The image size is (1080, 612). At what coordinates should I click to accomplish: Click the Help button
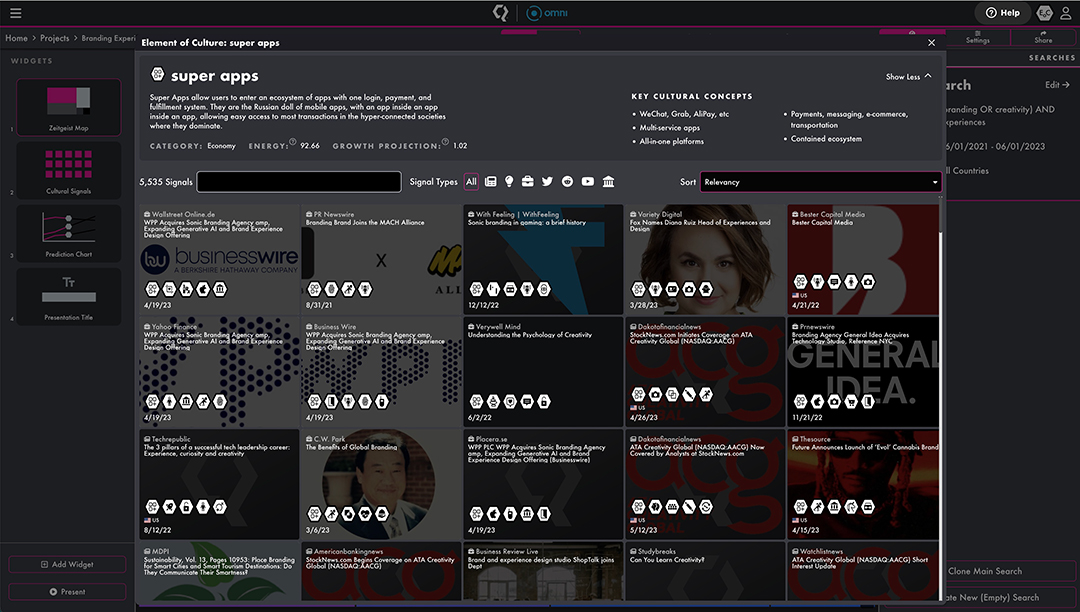point(1002,13)
